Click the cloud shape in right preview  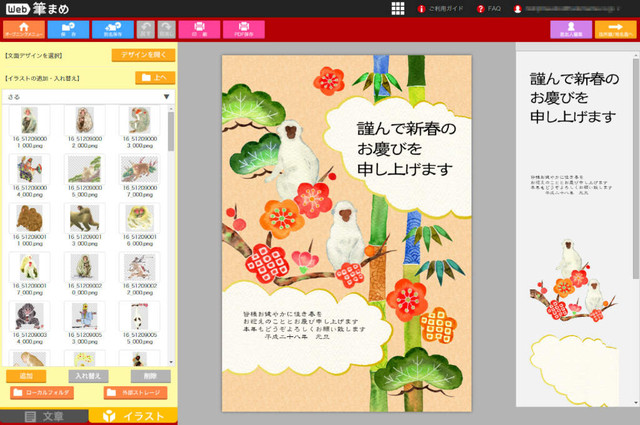click(574, 369)
